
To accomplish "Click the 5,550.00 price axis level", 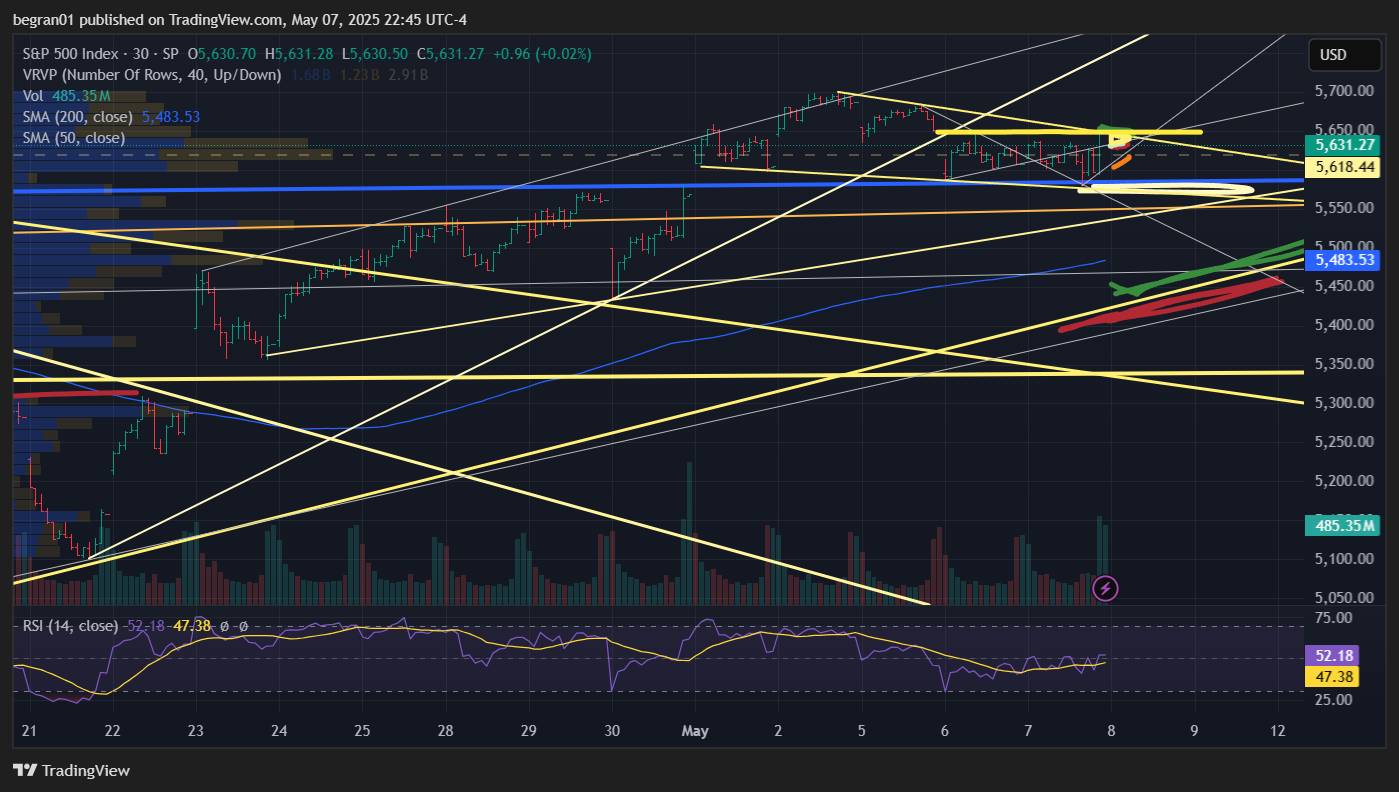I will coord(1344,208).
